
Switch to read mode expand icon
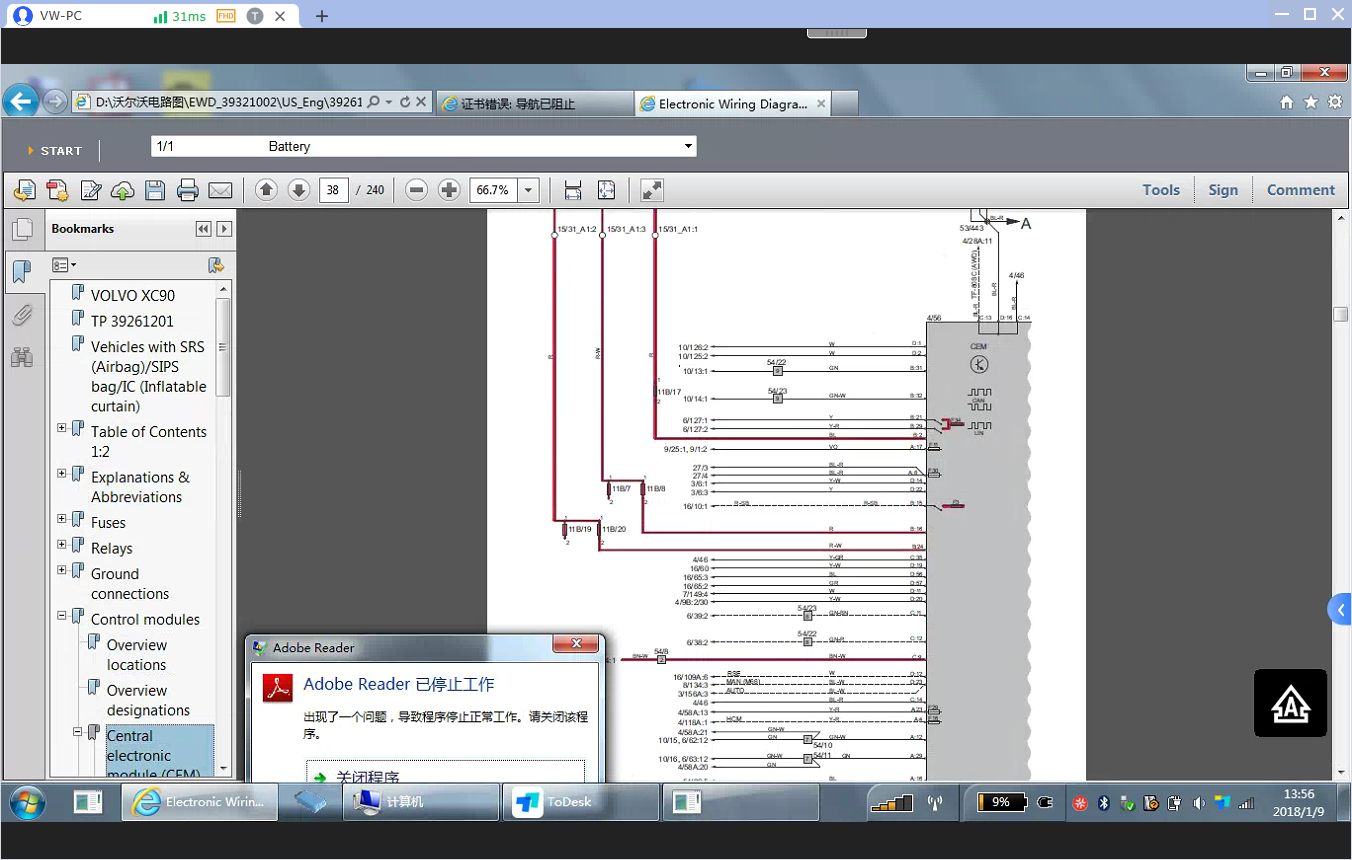(x=651, y=190)
